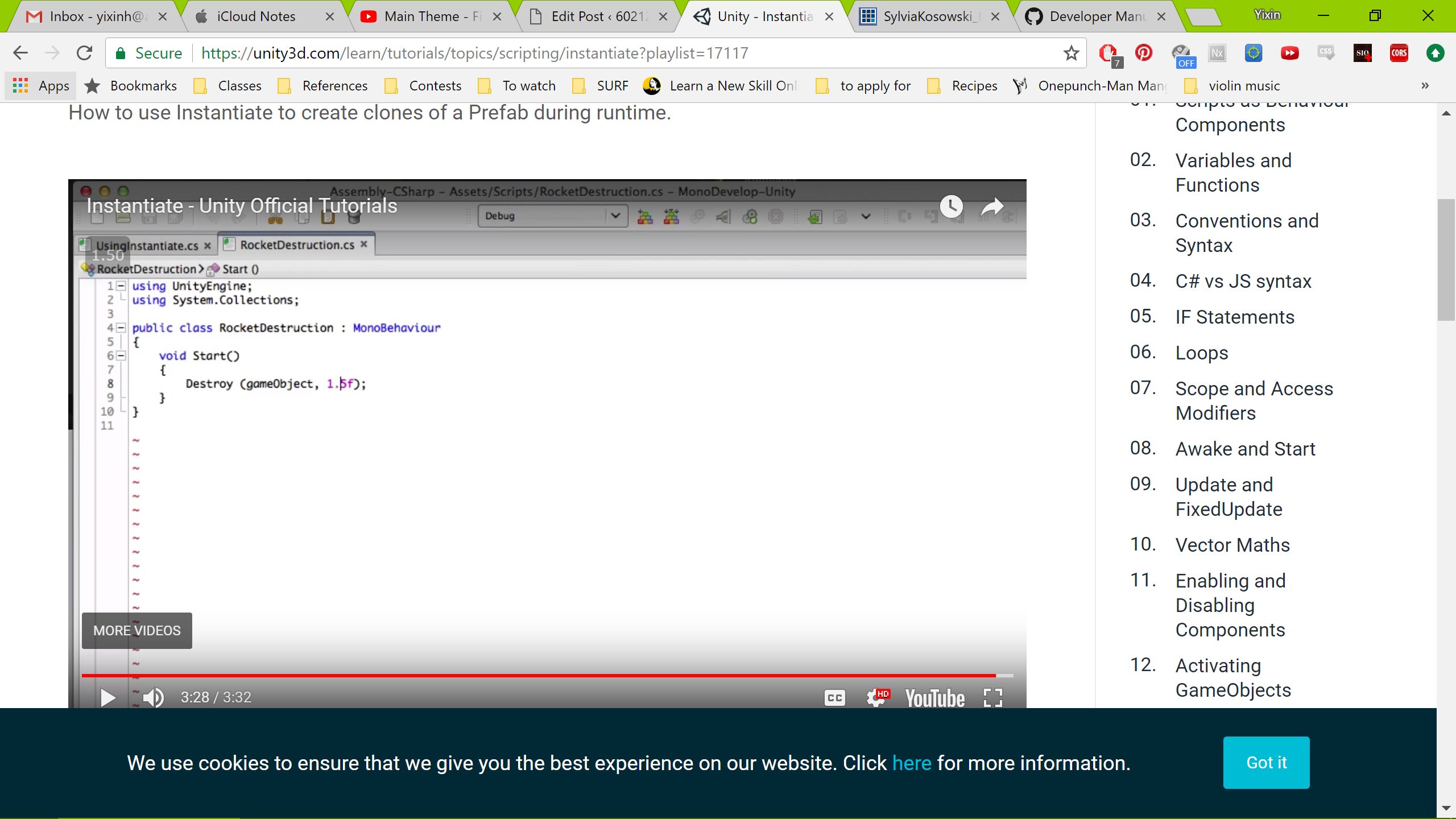Click the Got it cookie button
Viewport: 1456px width, 819px height.
click(x=1267, y=763)
